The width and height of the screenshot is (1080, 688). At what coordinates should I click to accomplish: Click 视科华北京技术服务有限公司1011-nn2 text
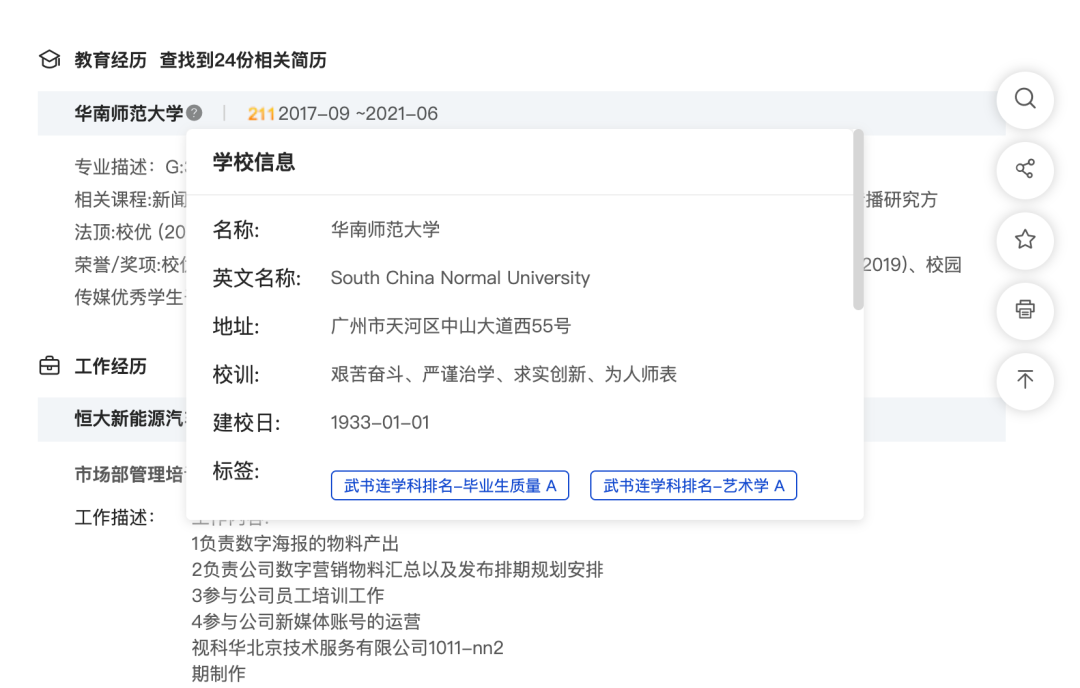pos(347,648)
